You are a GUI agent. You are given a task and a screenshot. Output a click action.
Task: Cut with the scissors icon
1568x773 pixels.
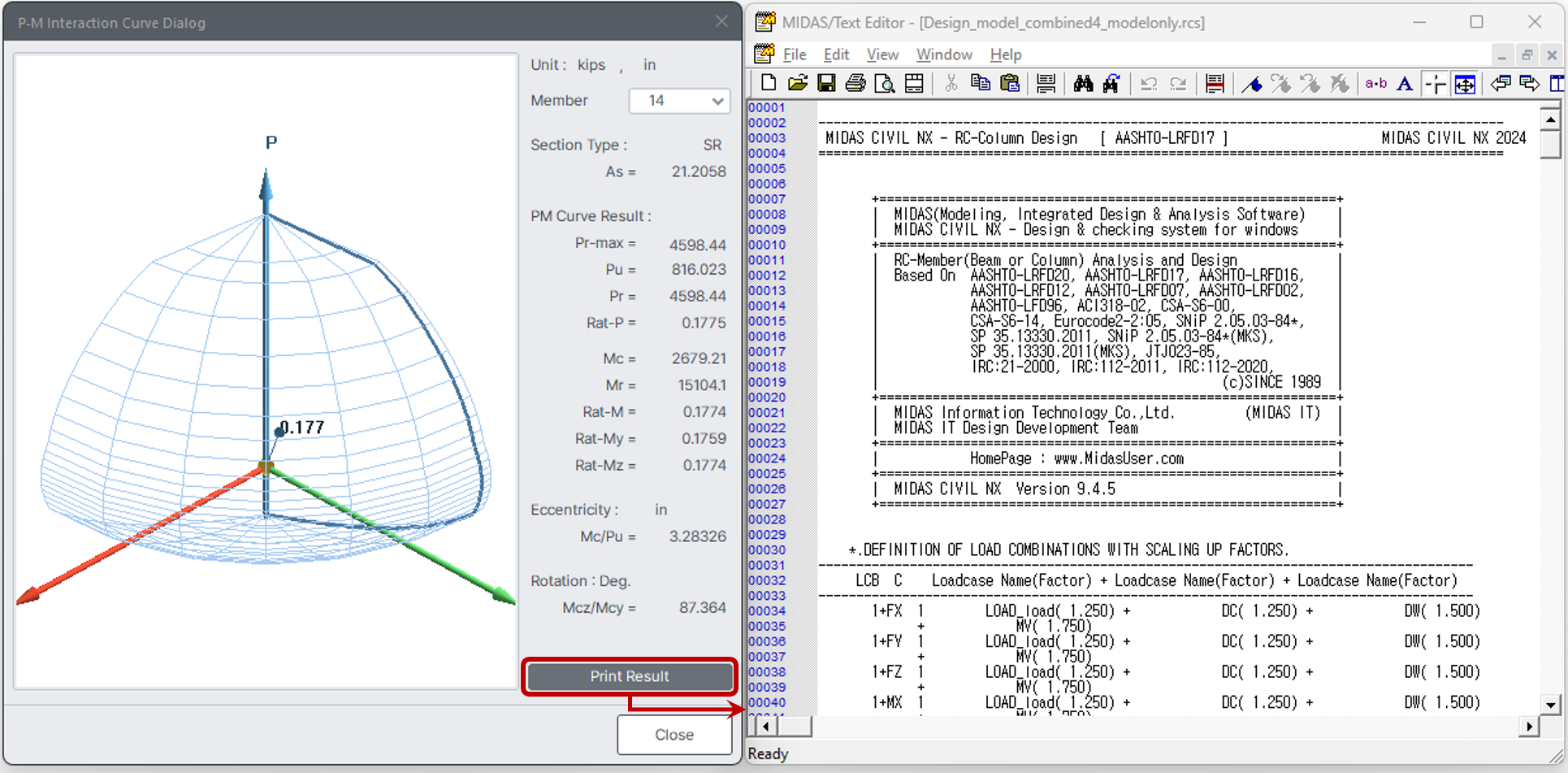tap(951, 83)
